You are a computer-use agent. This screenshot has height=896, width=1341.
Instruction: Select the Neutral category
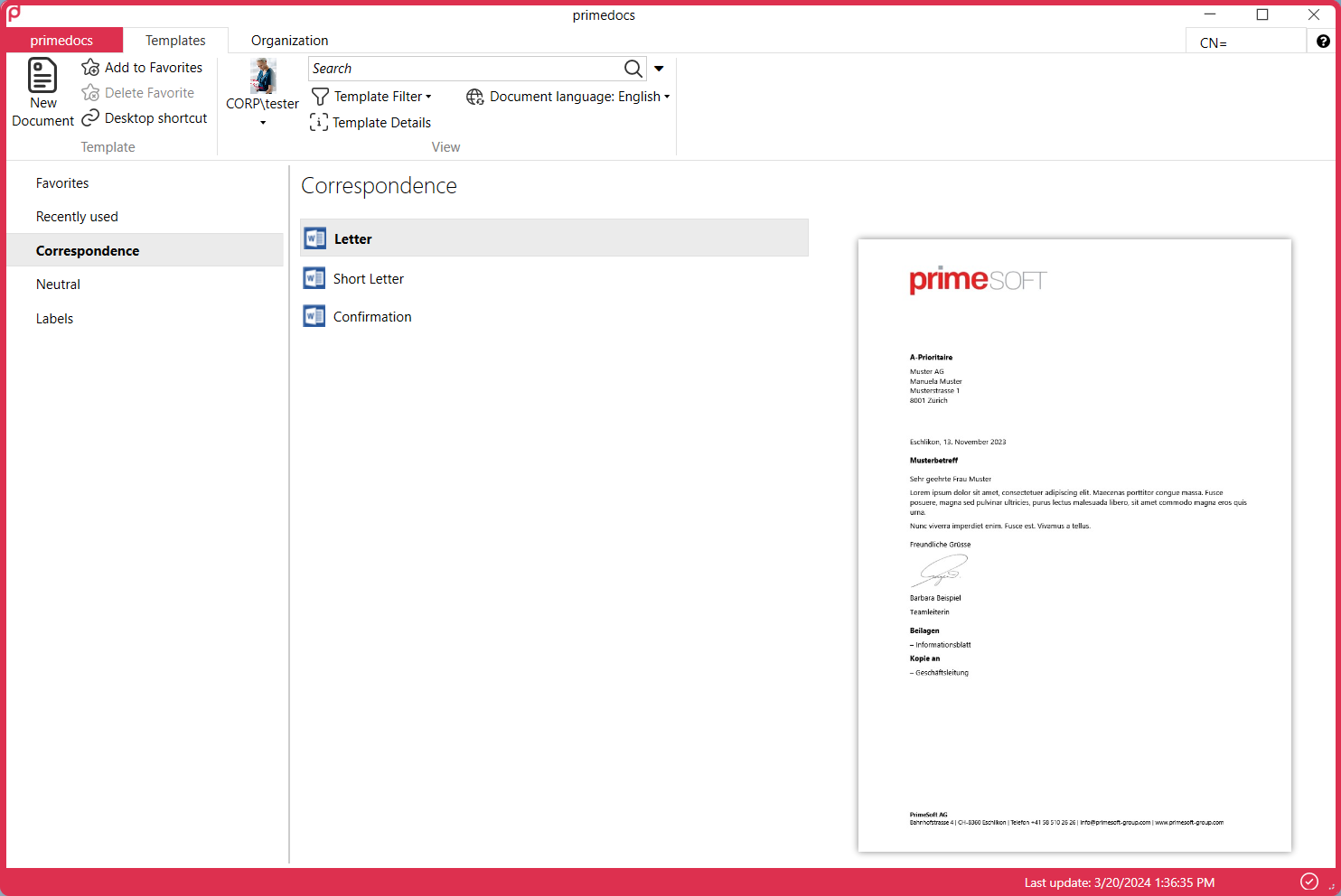tap(145, 285)
